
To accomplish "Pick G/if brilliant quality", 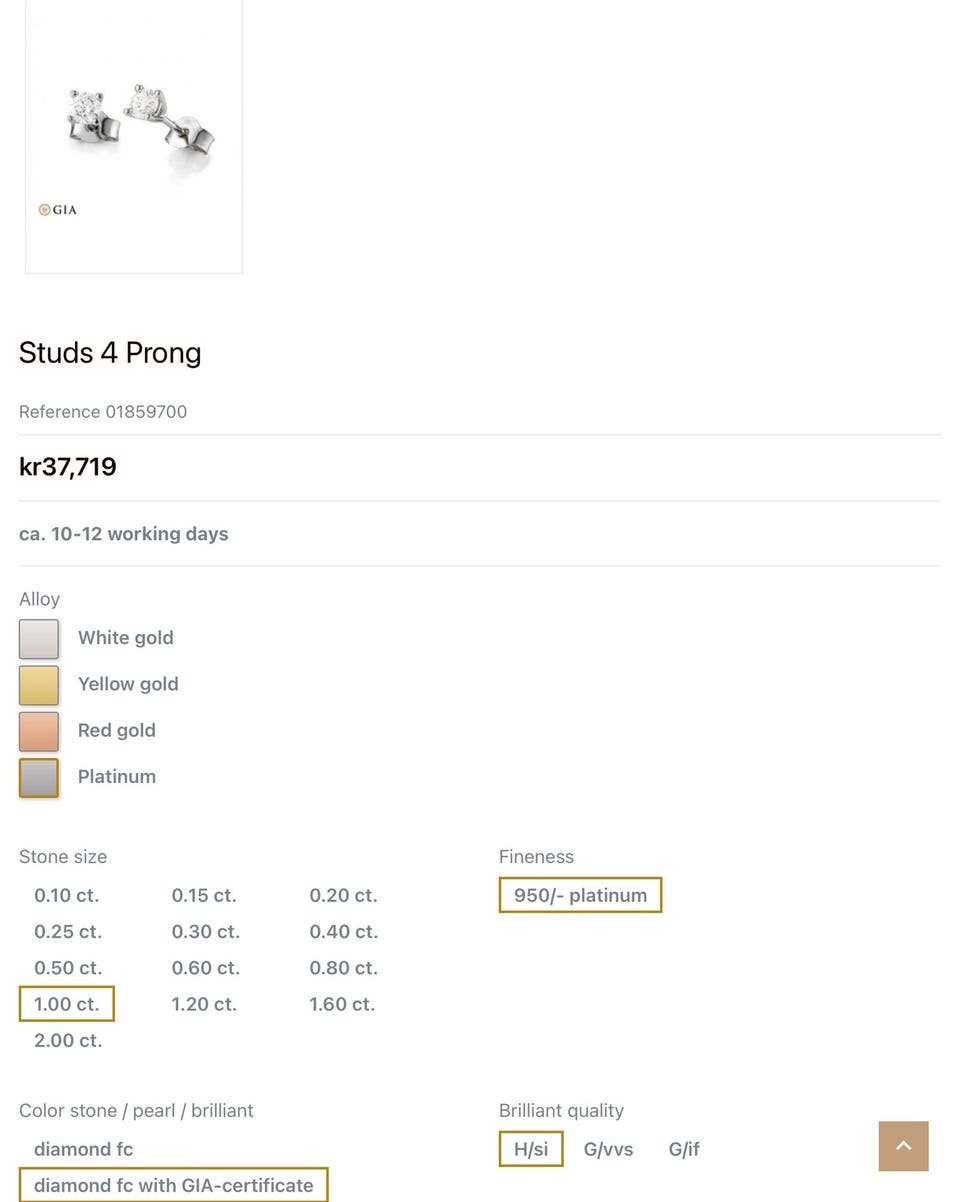I will (684, 1149).
